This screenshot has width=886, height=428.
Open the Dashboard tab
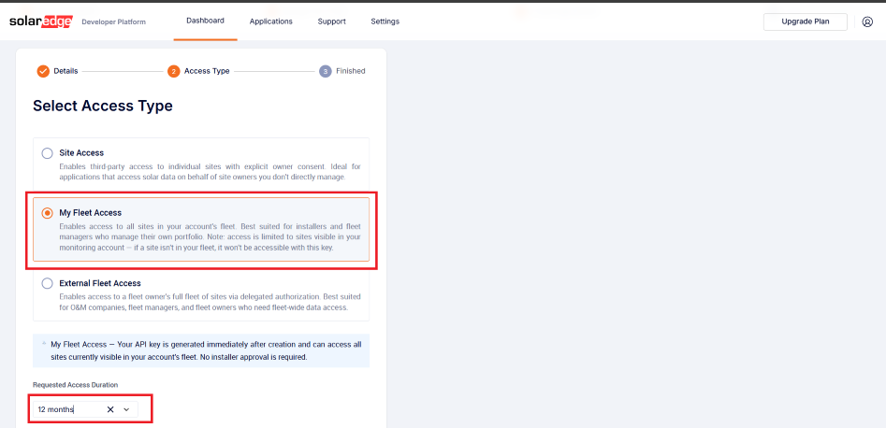coord(205,21)
